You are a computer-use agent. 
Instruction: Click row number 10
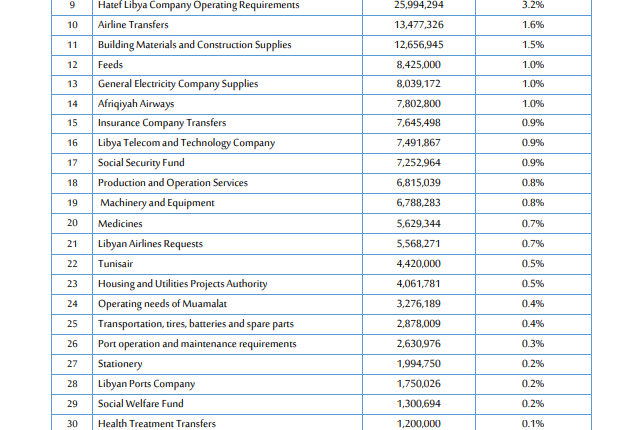pos(72,25)
